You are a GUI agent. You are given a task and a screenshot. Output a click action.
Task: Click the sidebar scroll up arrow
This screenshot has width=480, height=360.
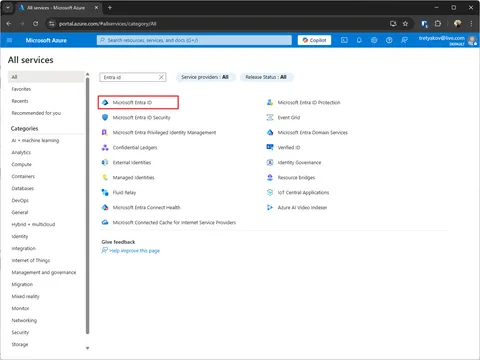pos(88,74)
